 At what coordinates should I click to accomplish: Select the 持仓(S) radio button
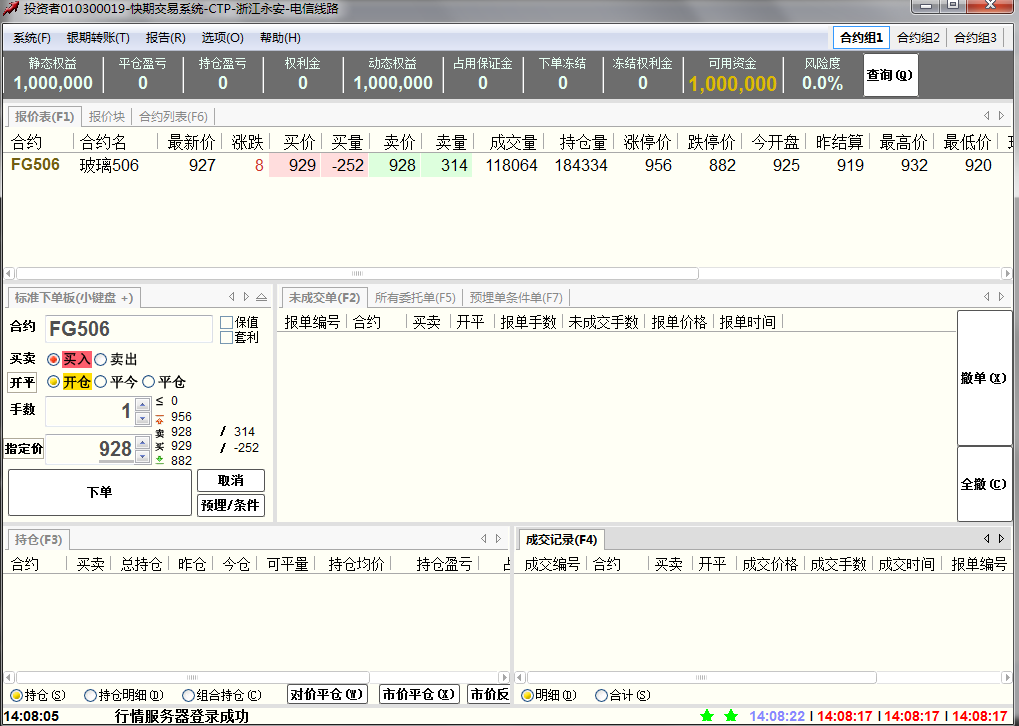[16, 695]
